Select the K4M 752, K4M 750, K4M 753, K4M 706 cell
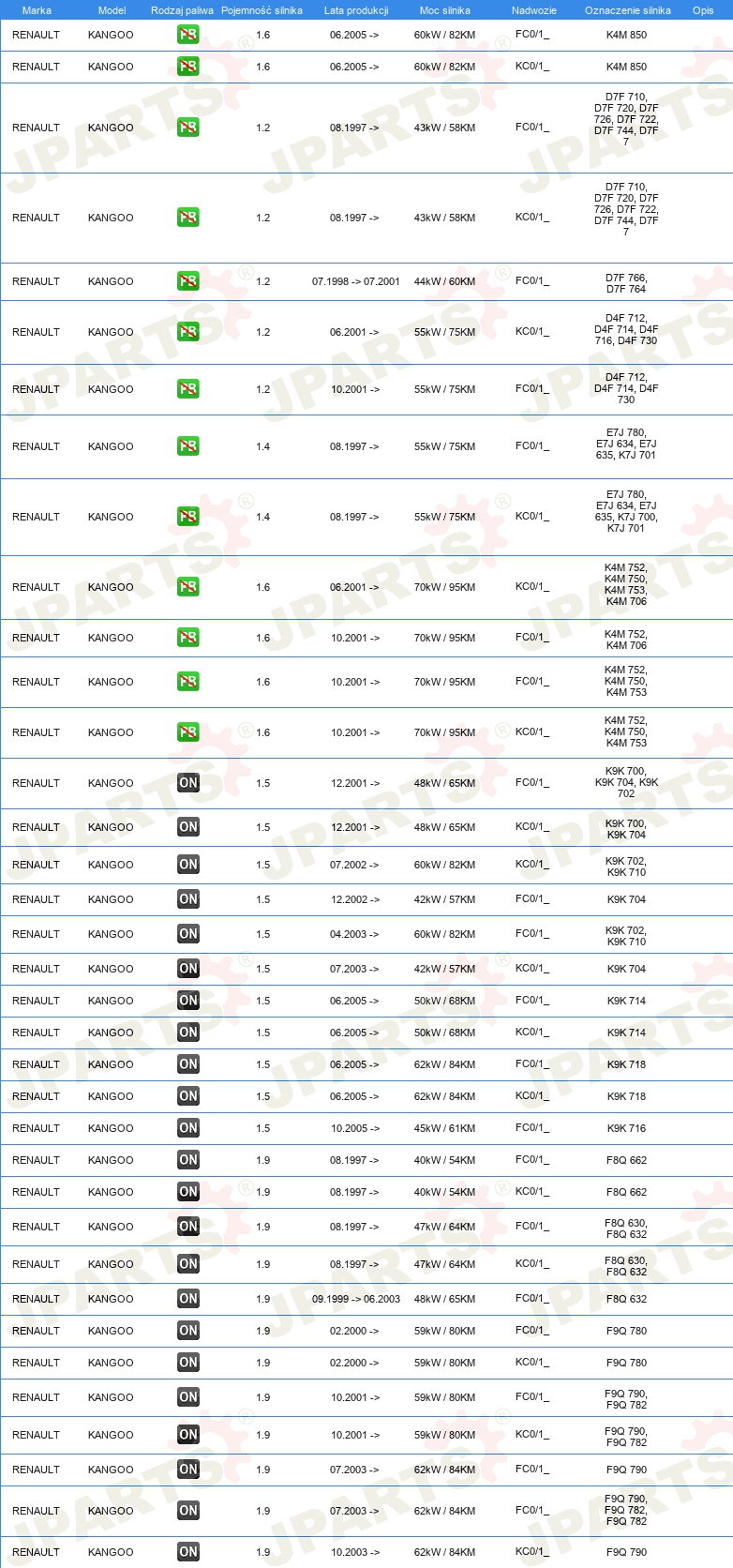Image resolution: width=733 pixels, height=1568 pixels. click(626, 584)
